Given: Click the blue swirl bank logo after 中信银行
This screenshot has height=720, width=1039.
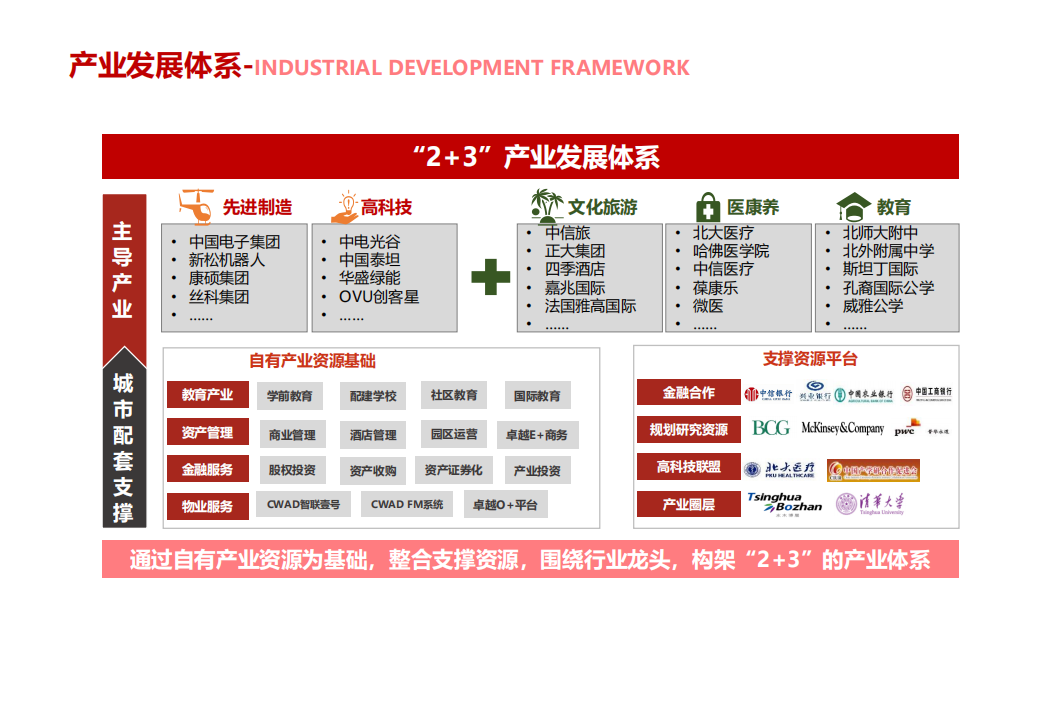Looking at the screenshot, I should tap(815, 391).
